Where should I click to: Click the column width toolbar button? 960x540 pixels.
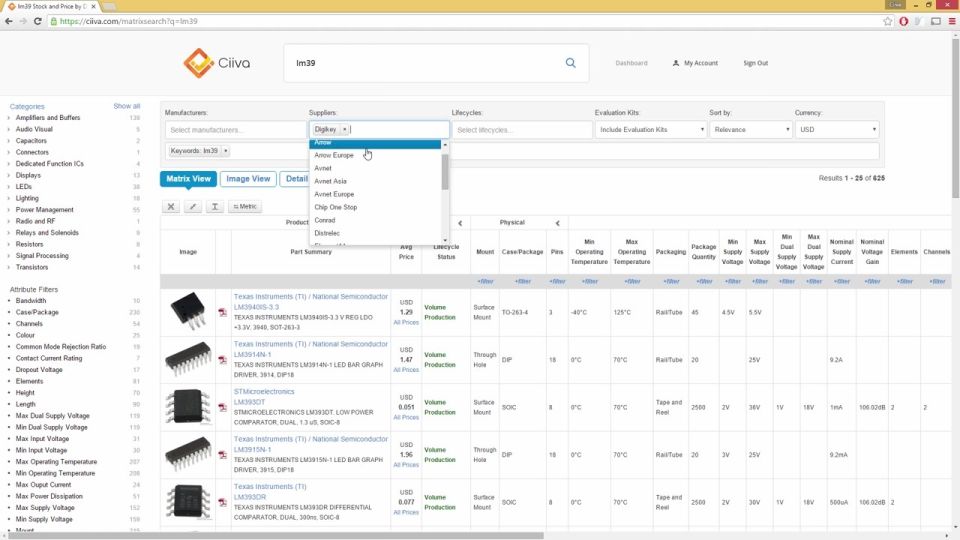[215, 206]
